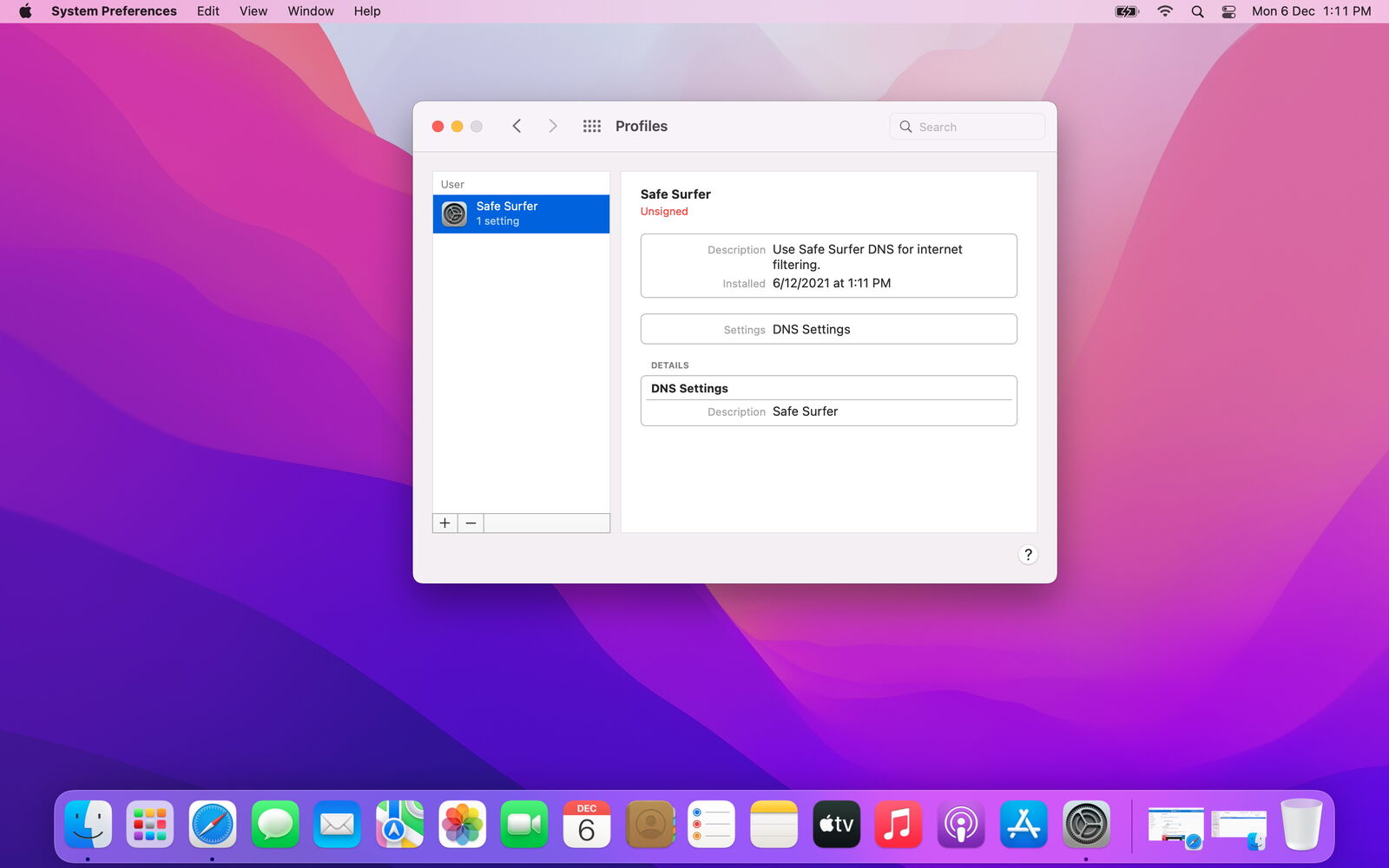
Task: Open Messages from the Dock
Action: (x=275, y=824)
